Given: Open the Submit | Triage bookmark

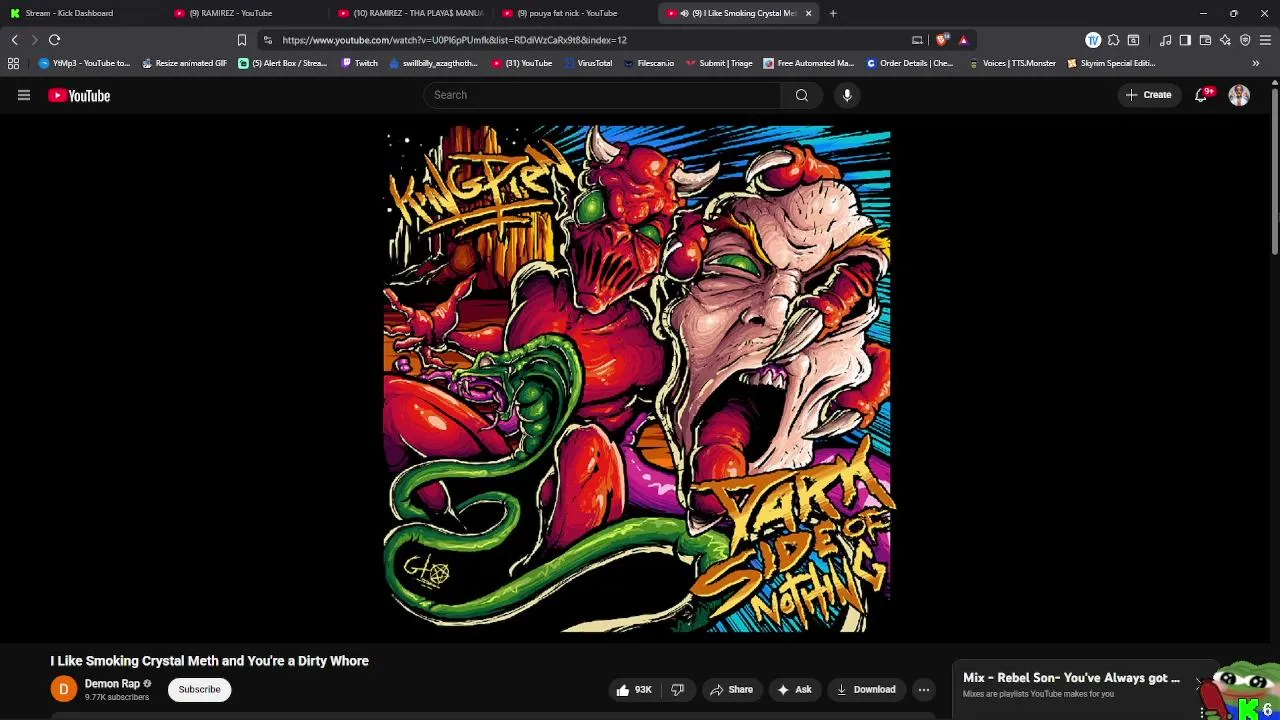Looking at the screenshot, I should tap(718, 63).
